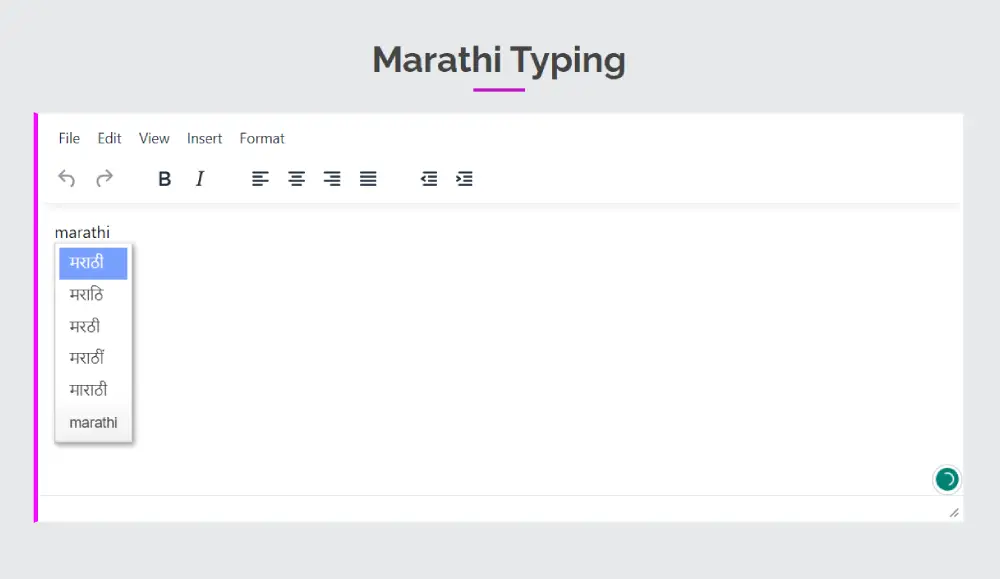Undo the last action
Viewport: 1000px width, 579px height.
(66, 178)
